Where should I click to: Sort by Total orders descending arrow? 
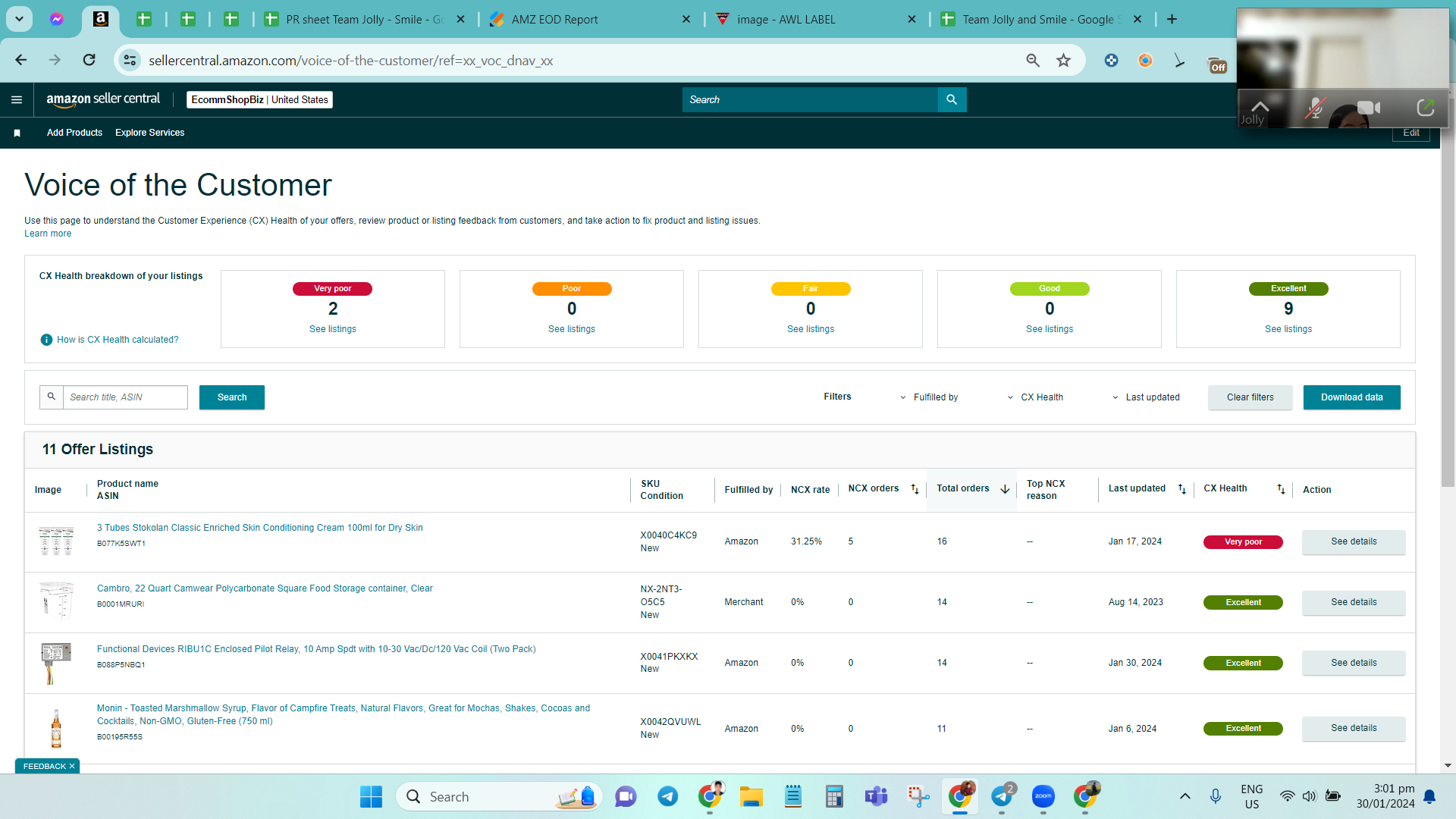tap(1005, 489)
